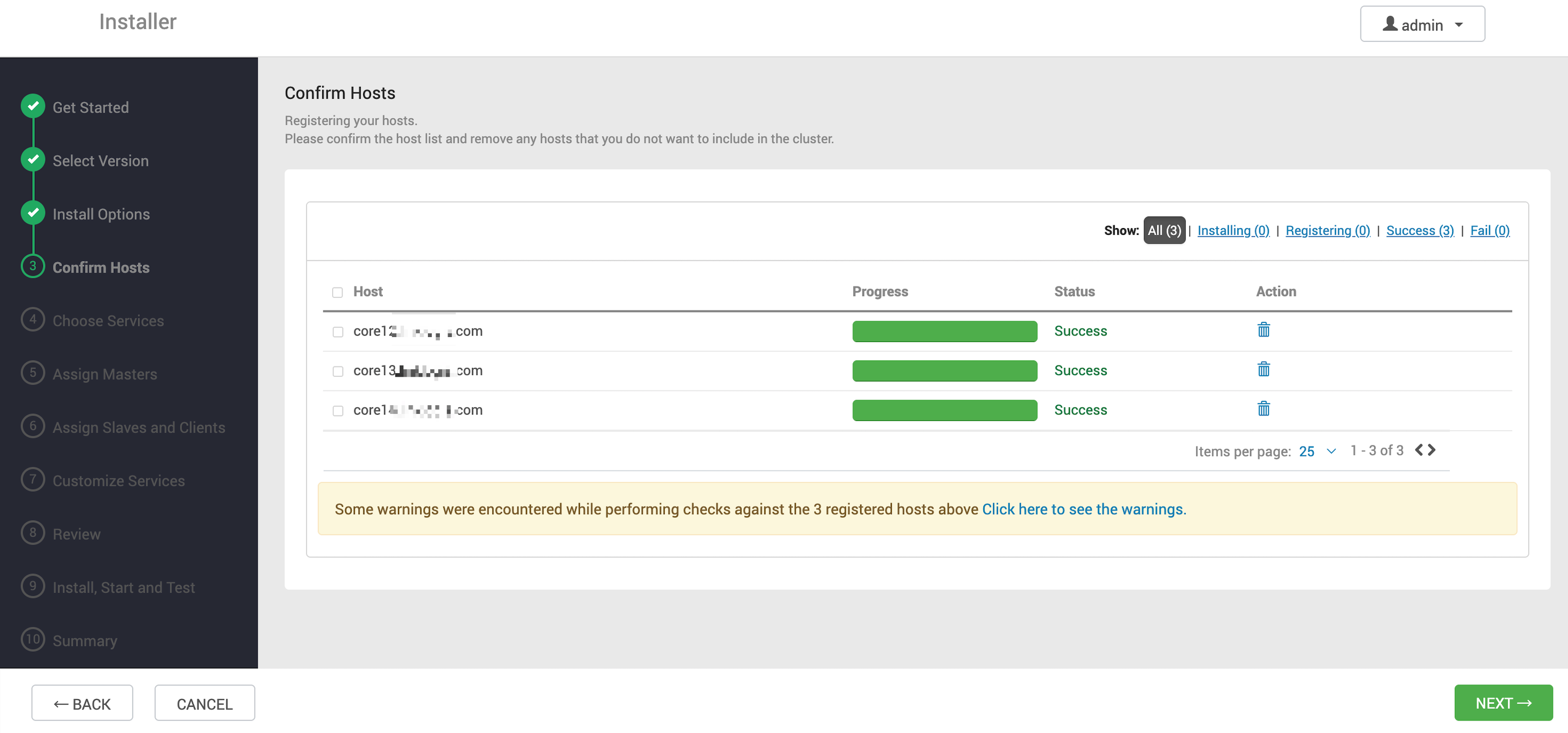
Task: Check the core12 host checkbox
Action: [x=338, y=332]
